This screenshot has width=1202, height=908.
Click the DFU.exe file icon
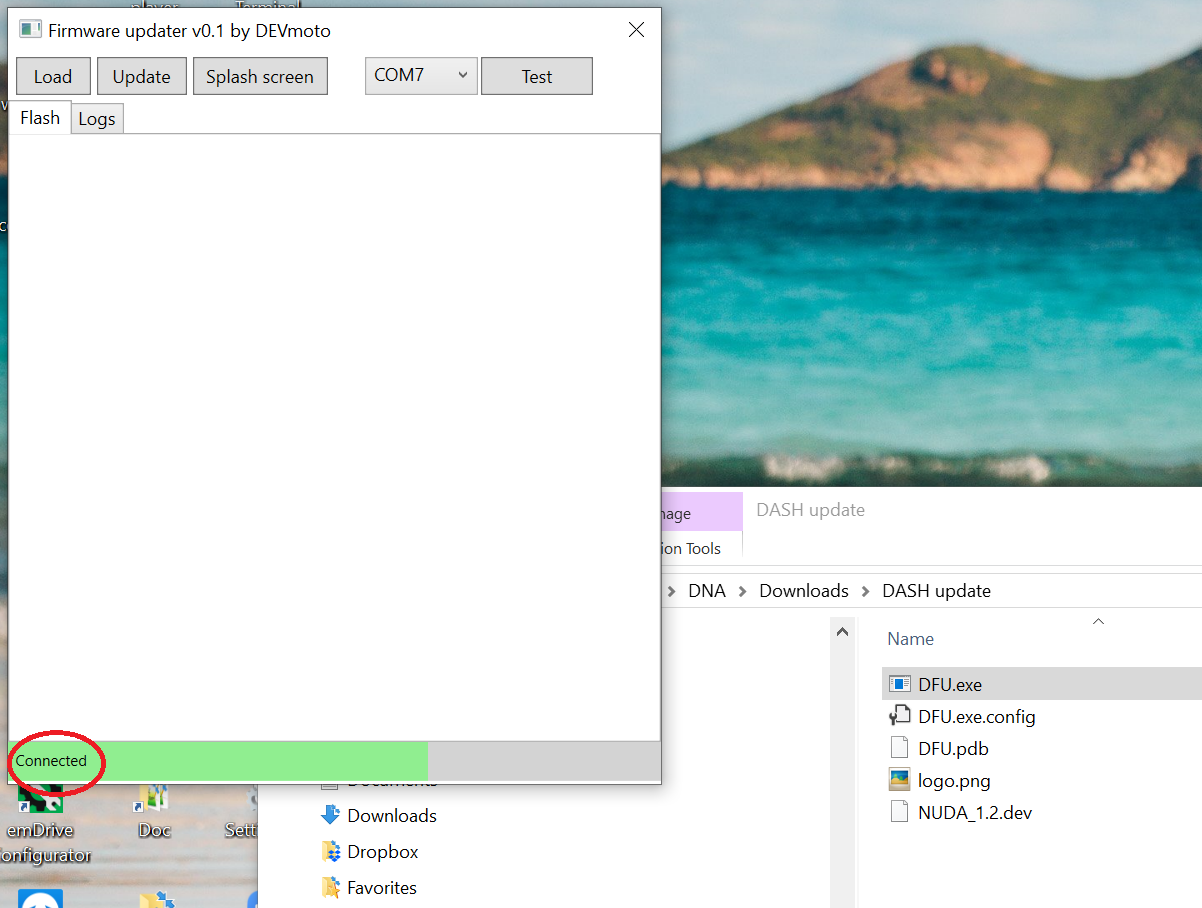click(x=900, y=685)
